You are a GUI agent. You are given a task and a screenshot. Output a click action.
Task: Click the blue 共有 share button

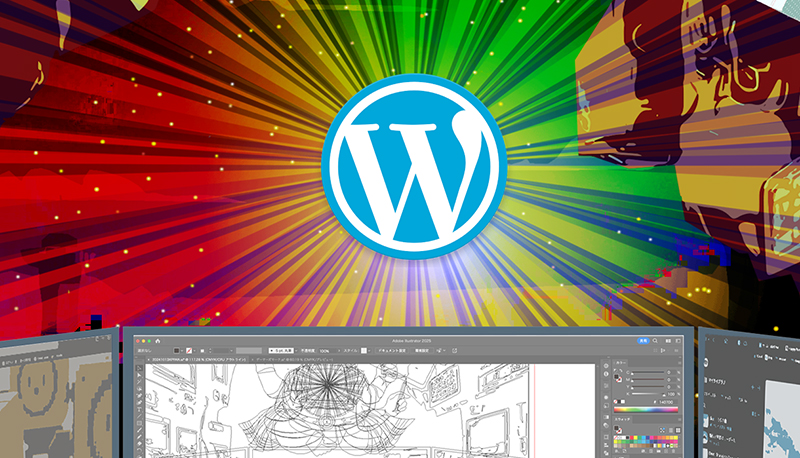tap(644, 340)
